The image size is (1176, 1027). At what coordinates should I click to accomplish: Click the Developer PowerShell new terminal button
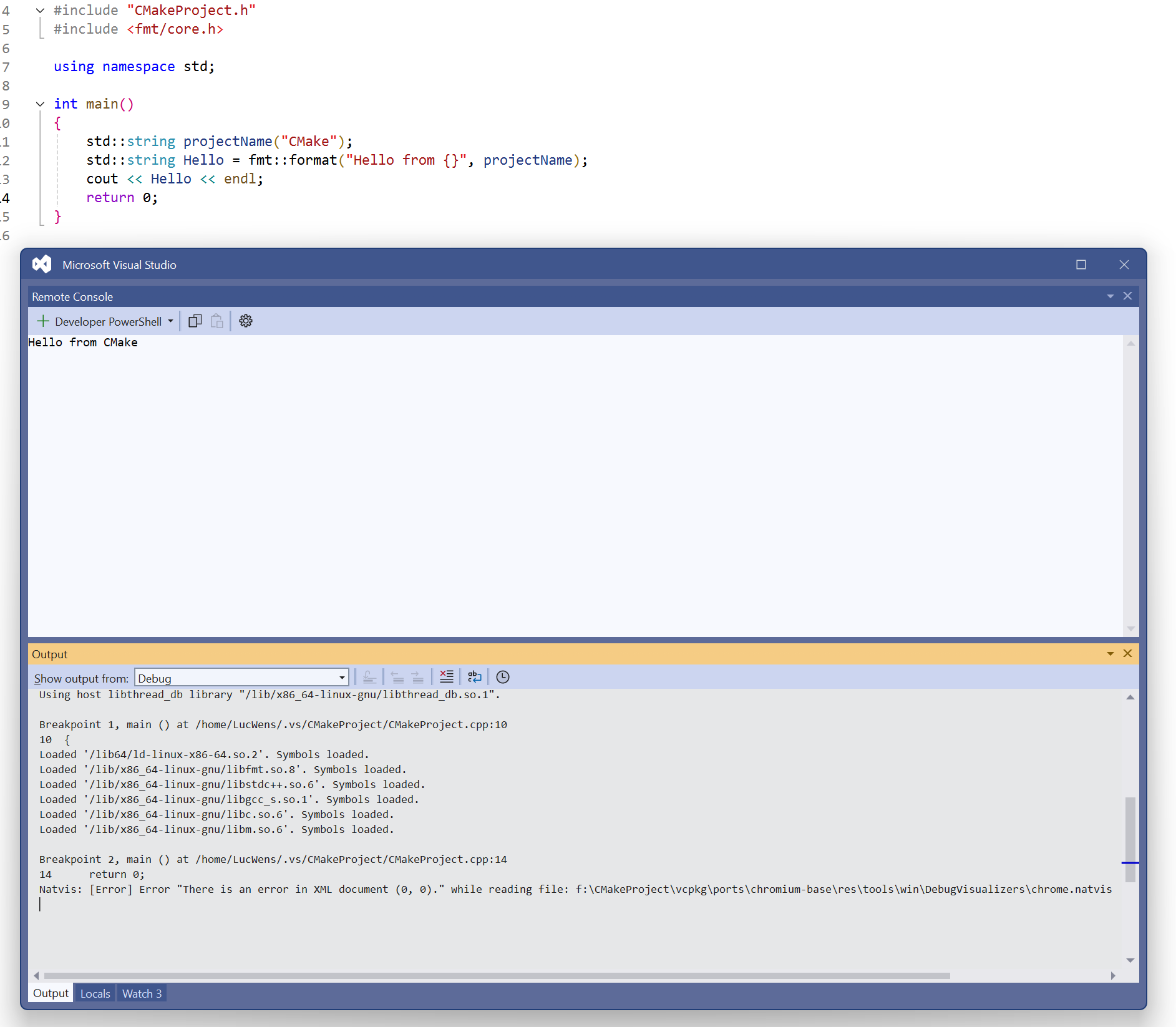click(99, 321)
